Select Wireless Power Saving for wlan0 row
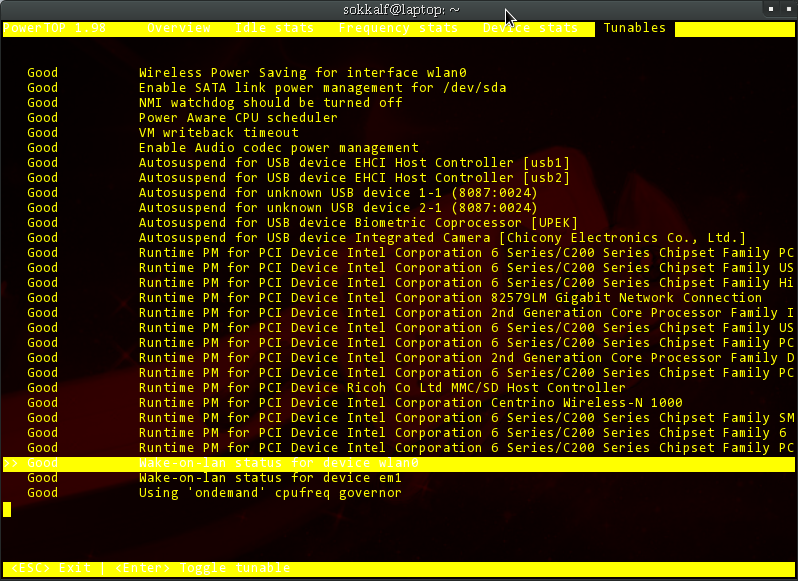Image resolution: width=798 pixels, height=581 pixels. (x=399, y=73)
